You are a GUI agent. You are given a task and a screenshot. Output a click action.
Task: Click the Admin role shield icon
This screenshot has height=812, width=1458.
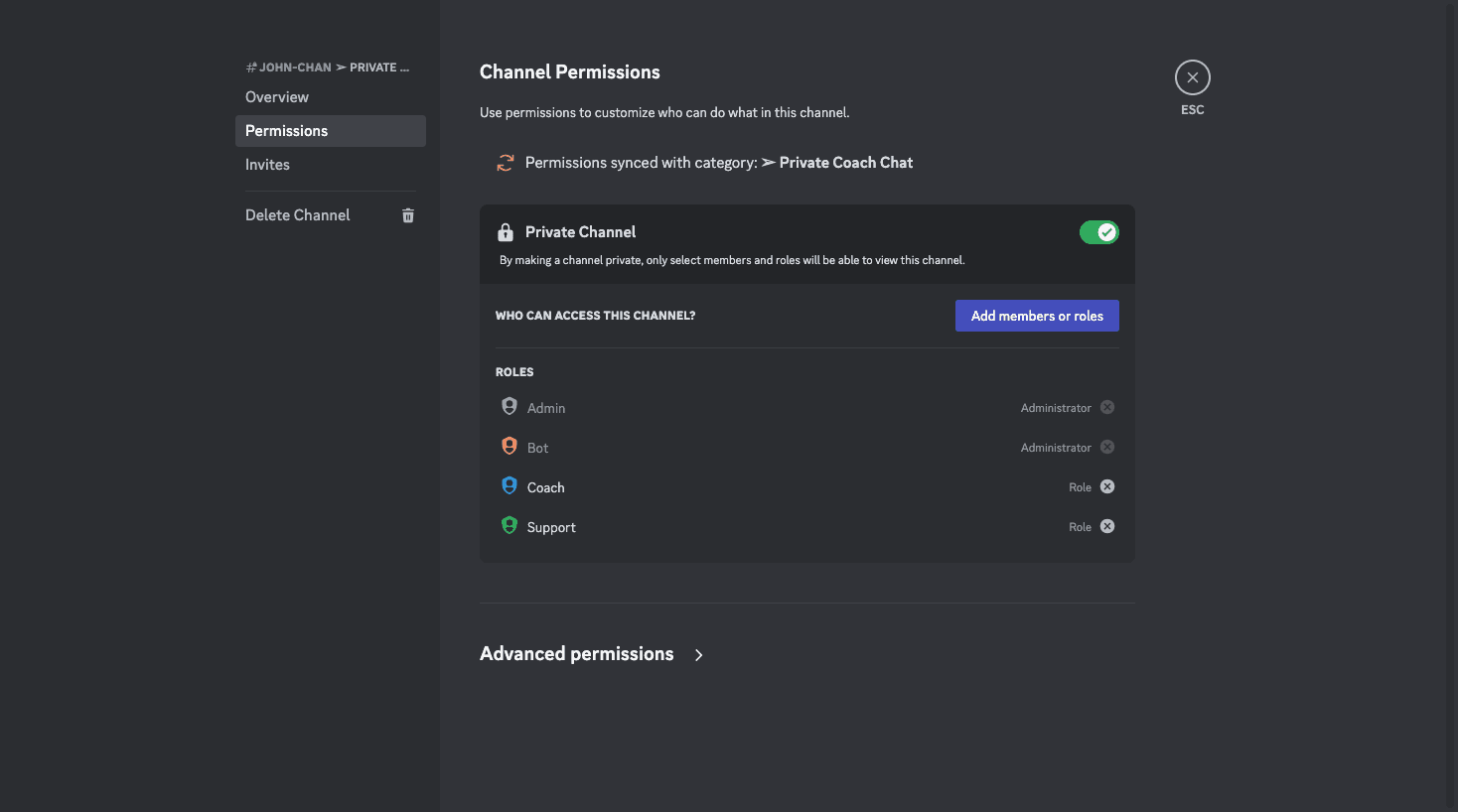click(510, 406)
